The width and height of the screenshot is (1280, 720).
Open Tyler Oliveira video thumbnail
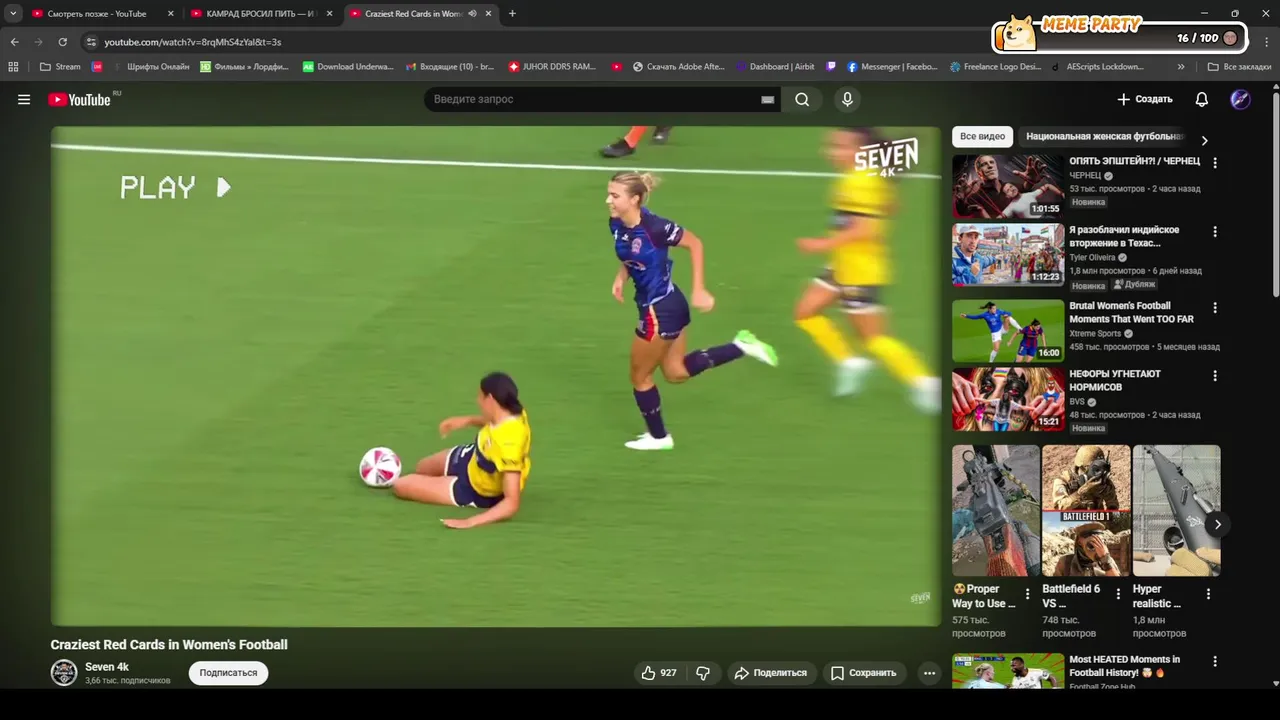point(1008,255)
